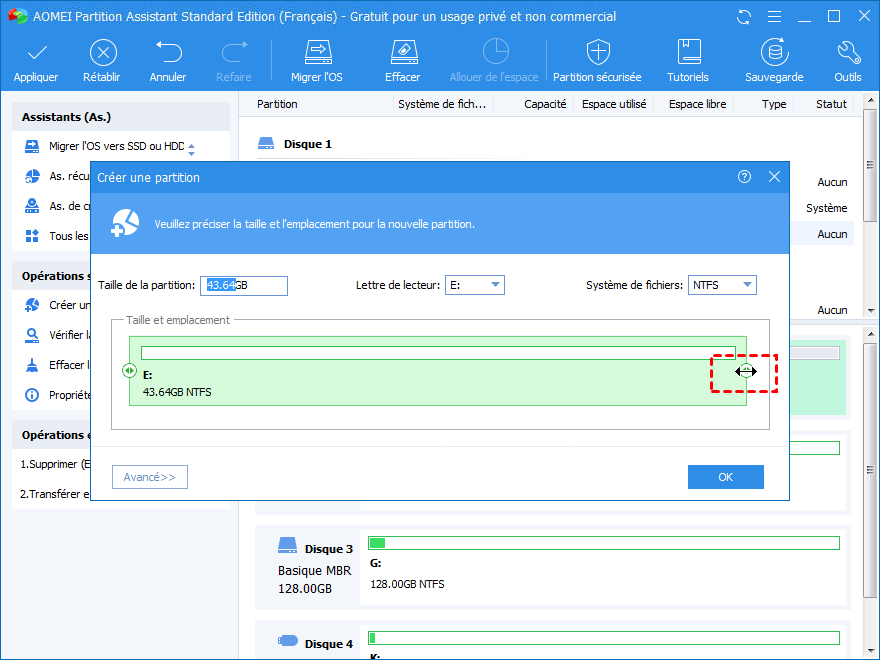The width and height of the screenshot is (880, 660).
Task: Click the partition list scrollbar down arrow
Action: click(870, 310)
